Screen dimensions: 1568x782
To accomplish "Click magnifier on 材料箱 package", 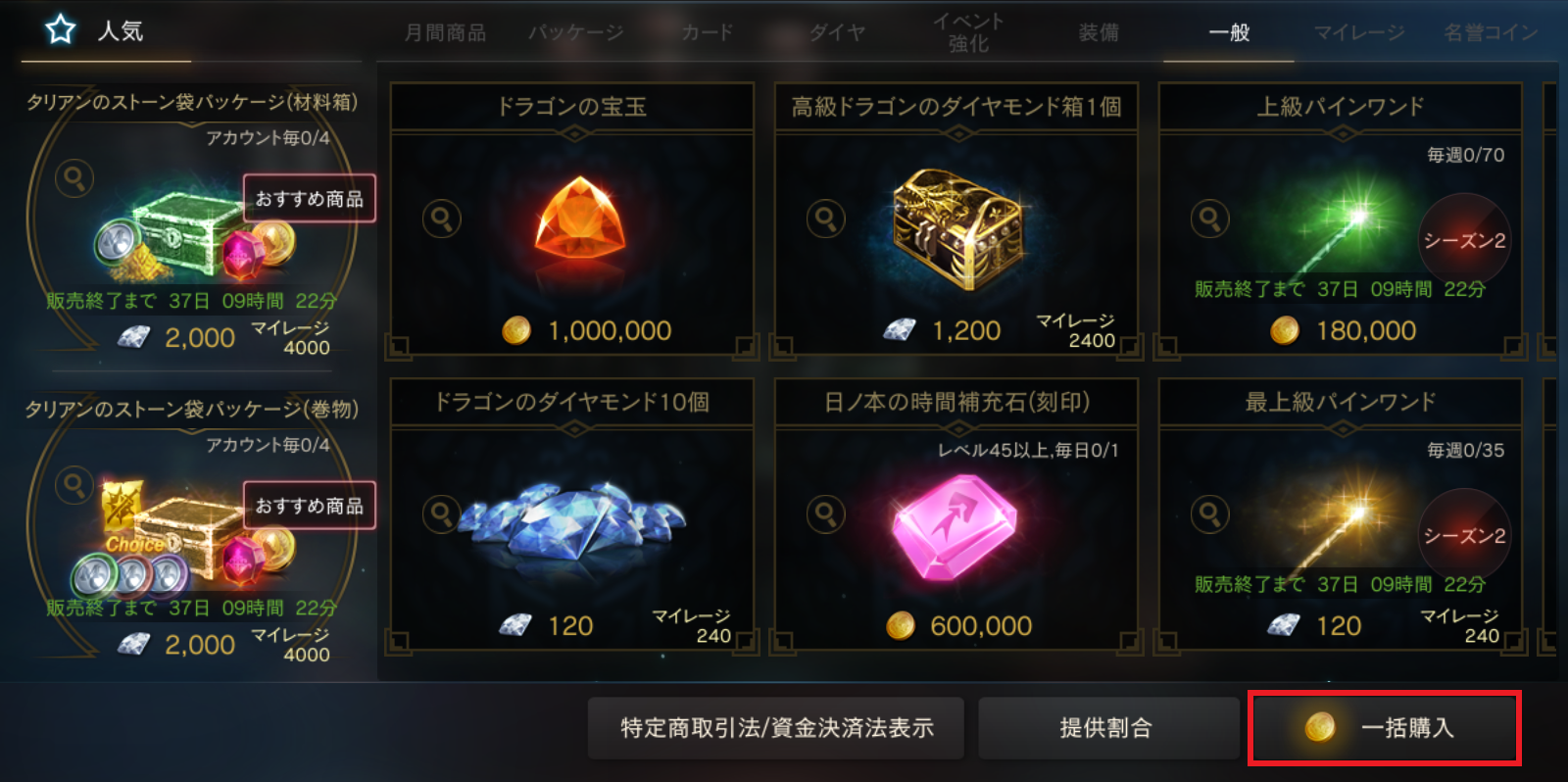I will (74, 178).
